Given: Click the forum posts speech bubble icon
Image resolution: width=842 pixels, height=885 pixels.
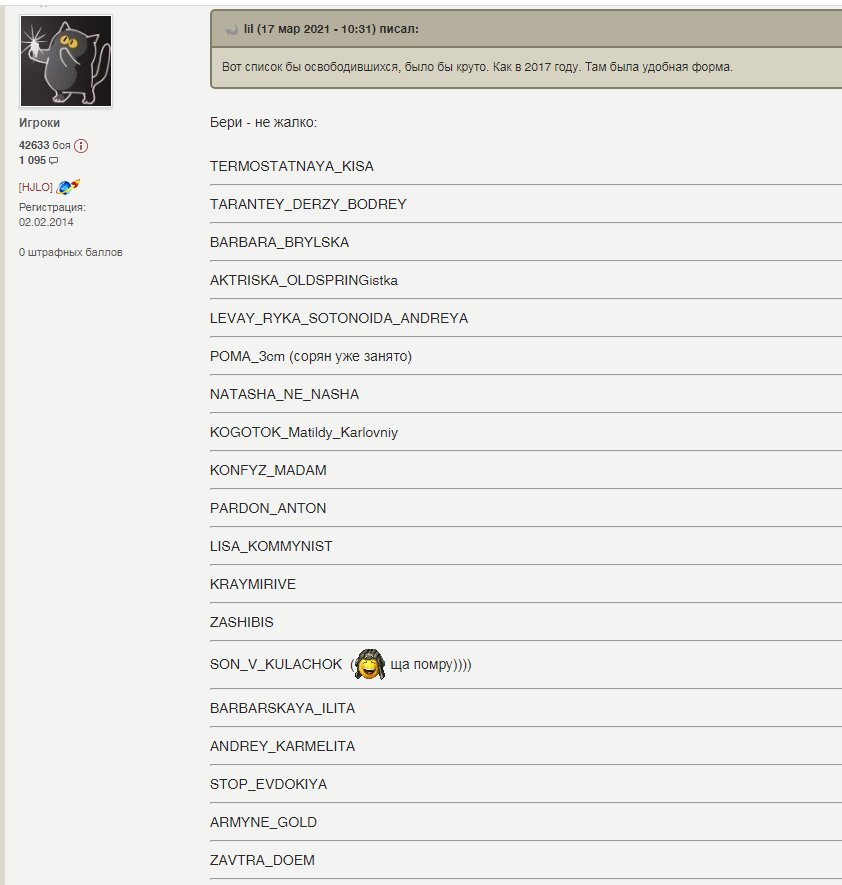Looking at the screenshot, I should pos(54,161).
